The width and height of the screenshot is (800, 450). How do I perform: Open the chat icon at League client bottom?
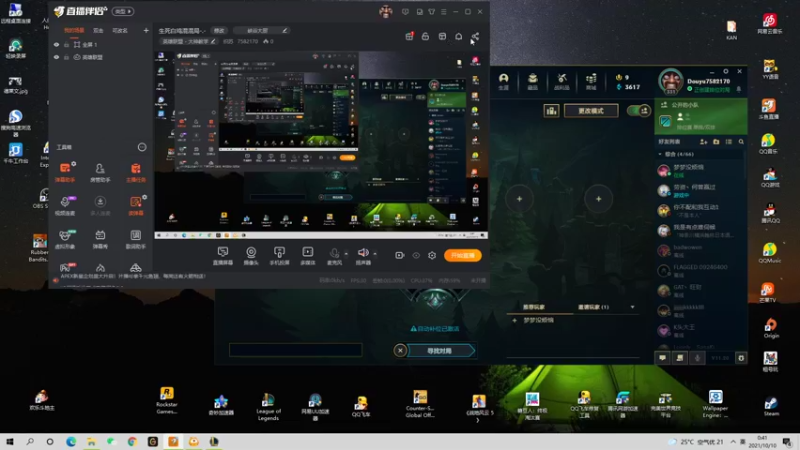pyautogui.click(x=662, y=358)
